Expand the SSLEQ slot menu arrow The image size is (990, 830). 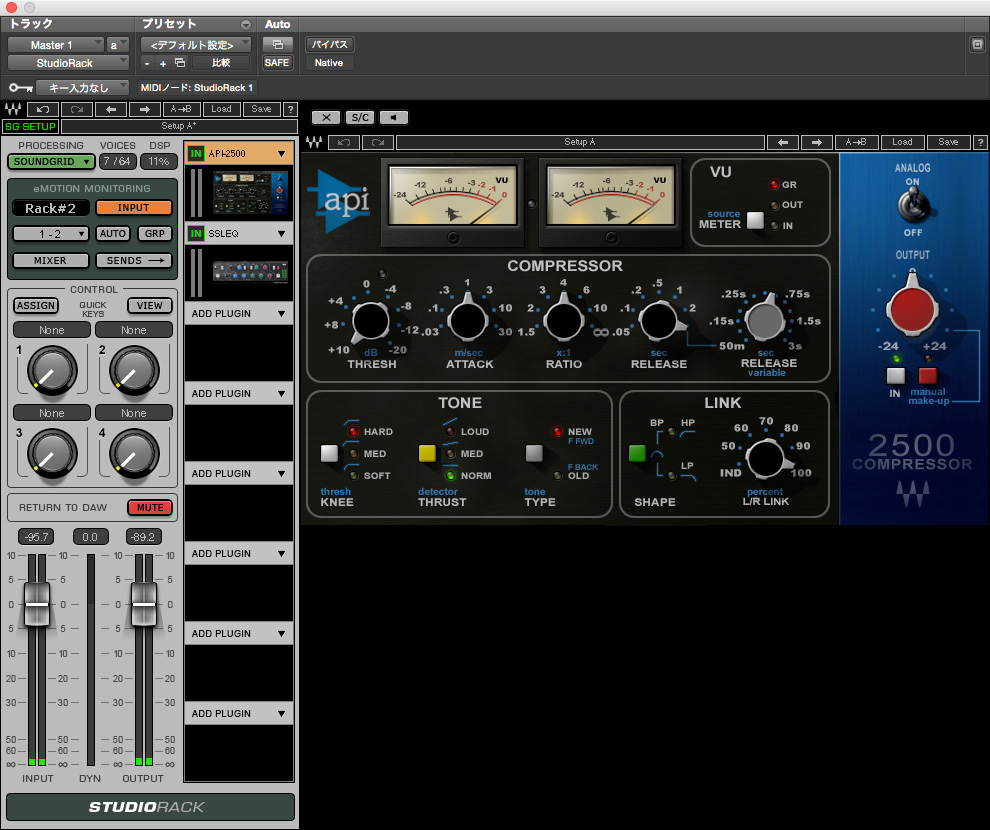point(282,234)
